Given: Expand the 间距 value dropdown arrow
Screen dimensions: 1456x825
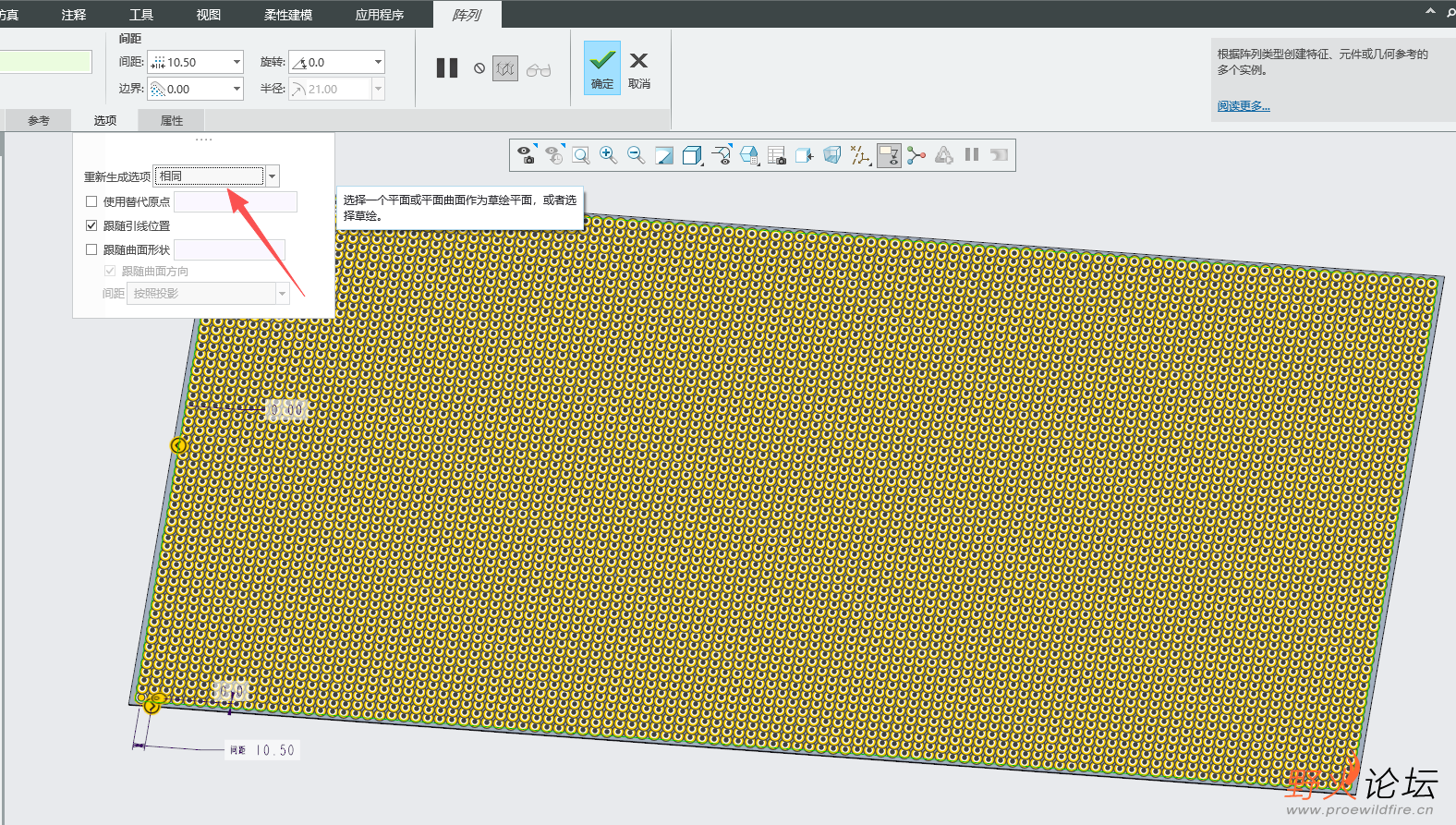Looking at the screenshot, I should 237,62.
